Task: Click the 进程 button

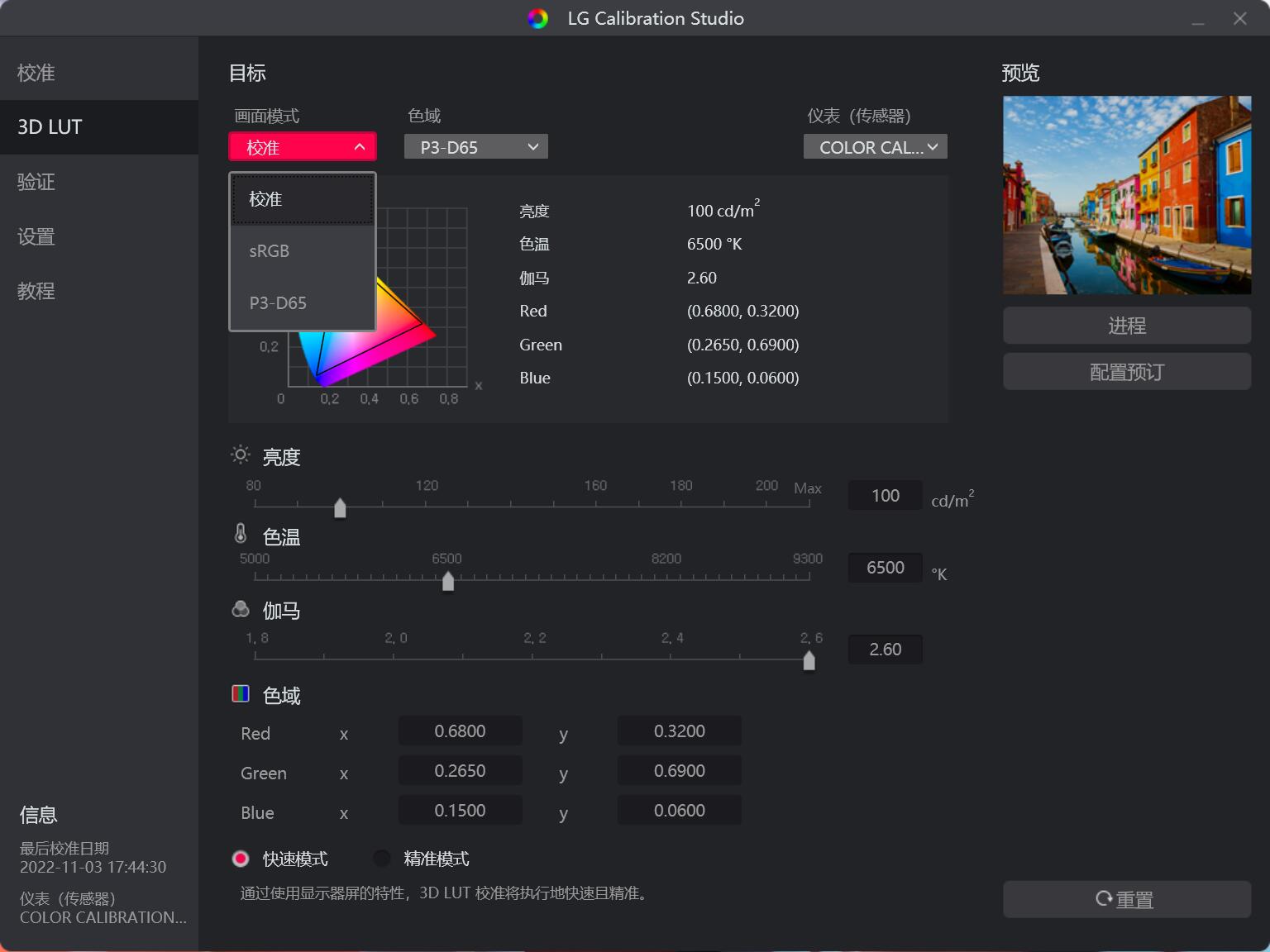Action: (1126, 326)
